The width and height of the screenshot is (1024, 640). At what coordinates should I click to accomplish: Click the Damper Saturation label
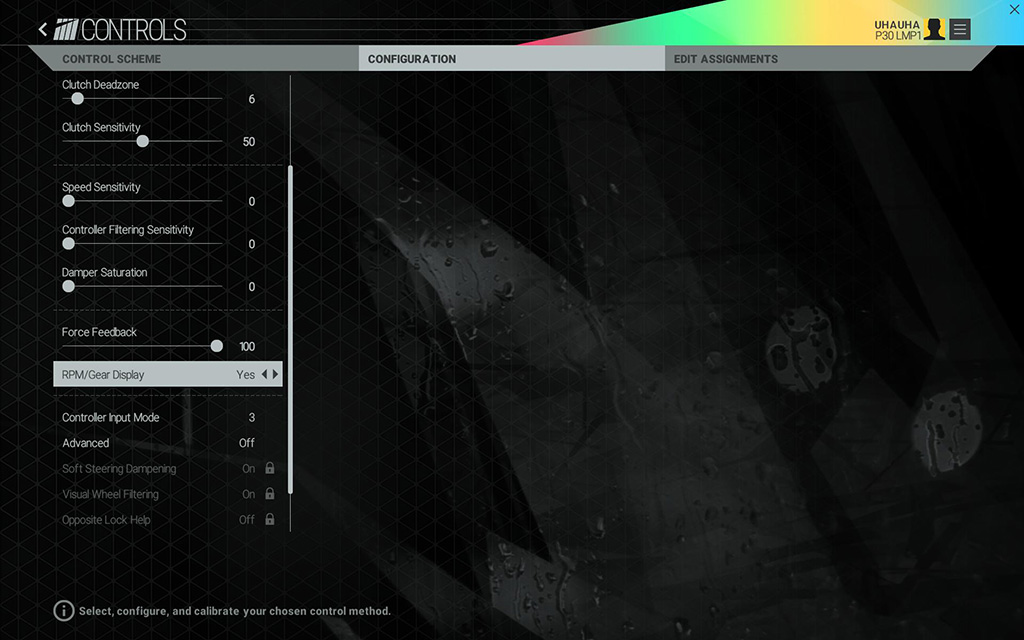coord(104,272)
